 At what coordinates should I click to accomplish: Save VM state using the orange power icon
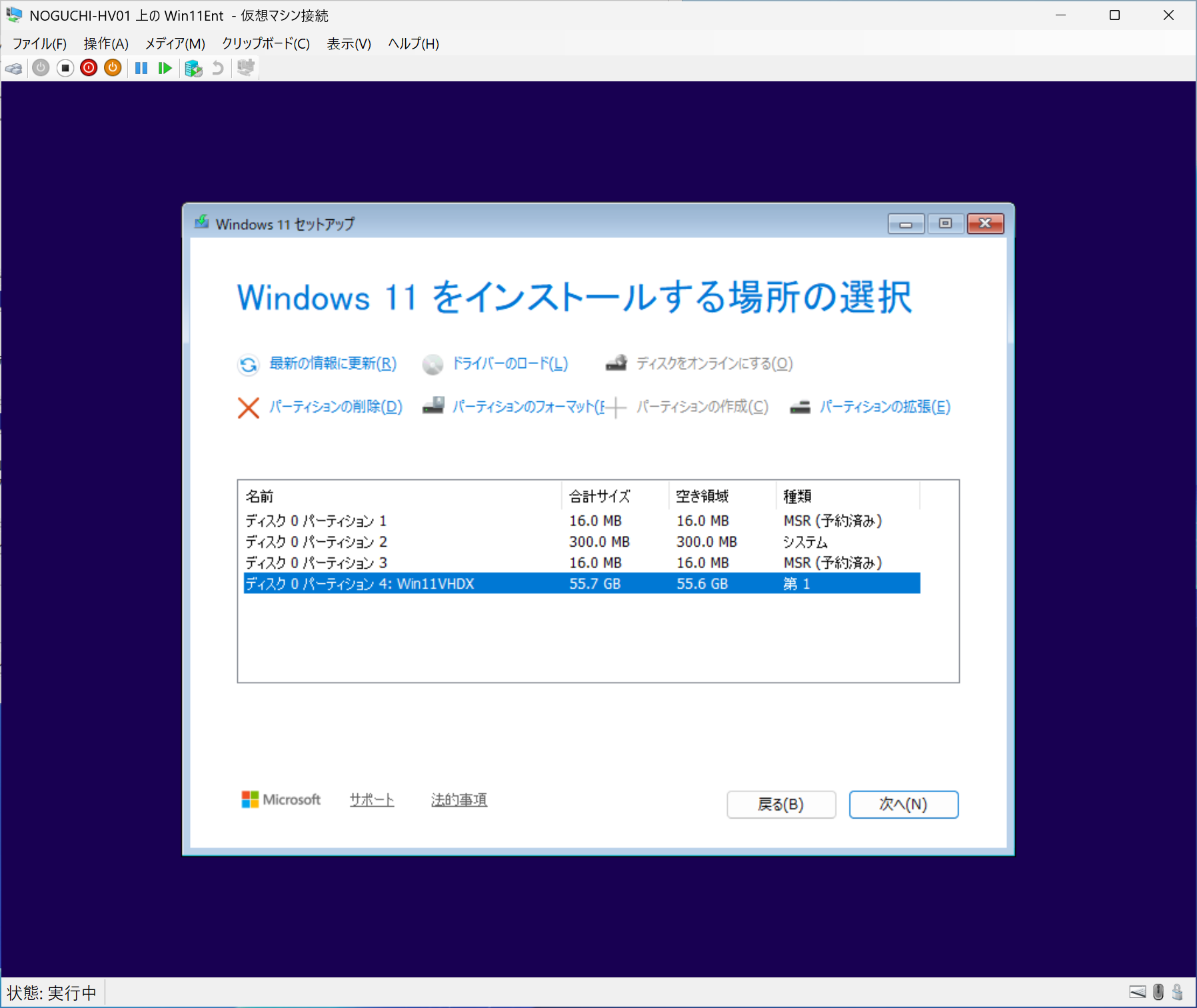(113, 68)
